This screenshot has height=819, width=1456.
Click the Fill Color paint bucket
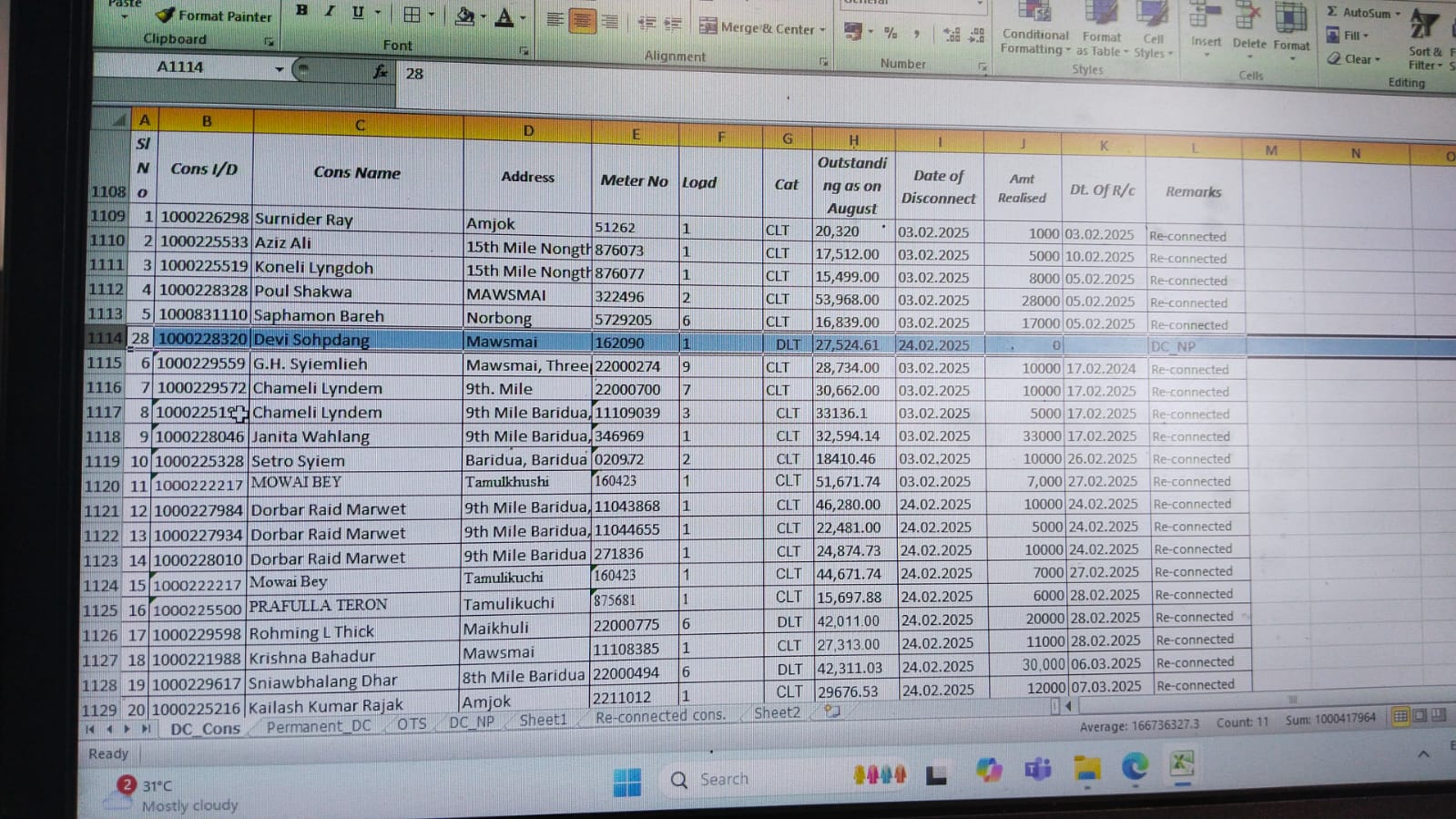point(465,15)
